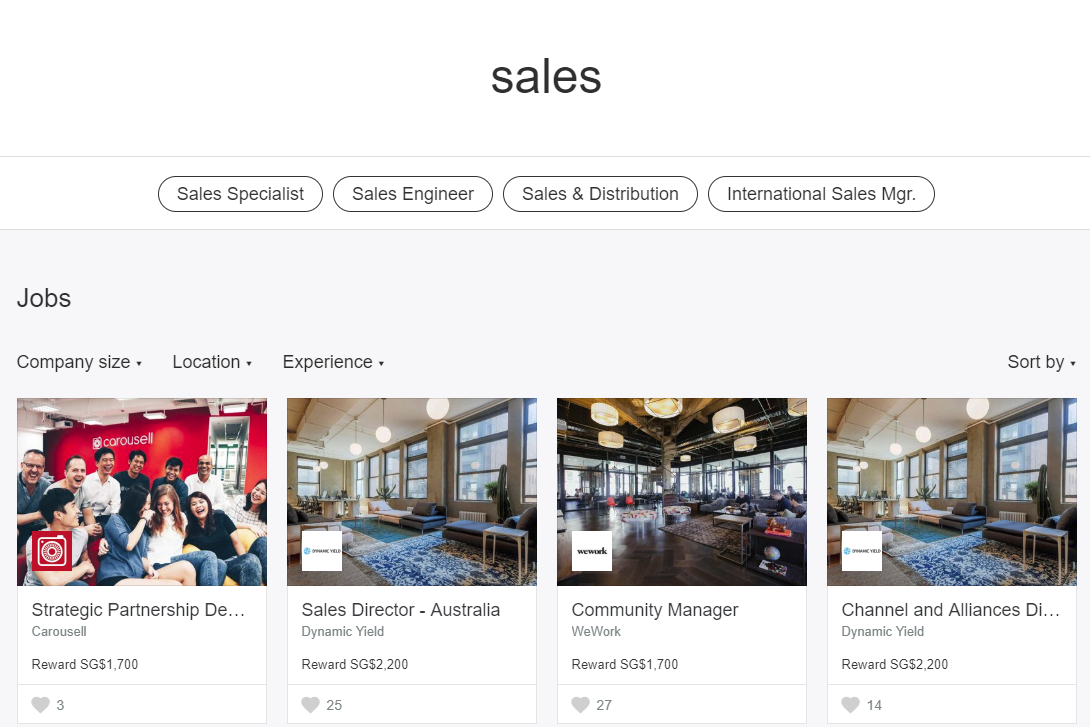This screenshot has height=727, width=1090.
Task: Select the Sales Engineer tag
Action: click(413, 194)
